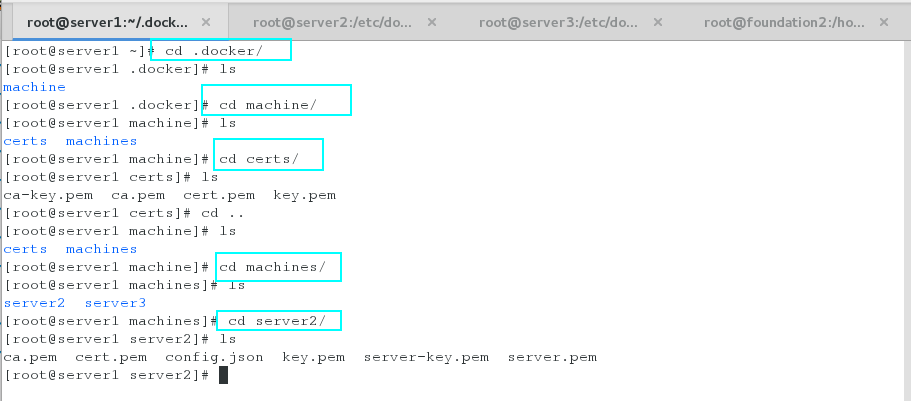Screen dimensions: 911x401
Task: Click the config.json file name
Action: click(214, 357)
